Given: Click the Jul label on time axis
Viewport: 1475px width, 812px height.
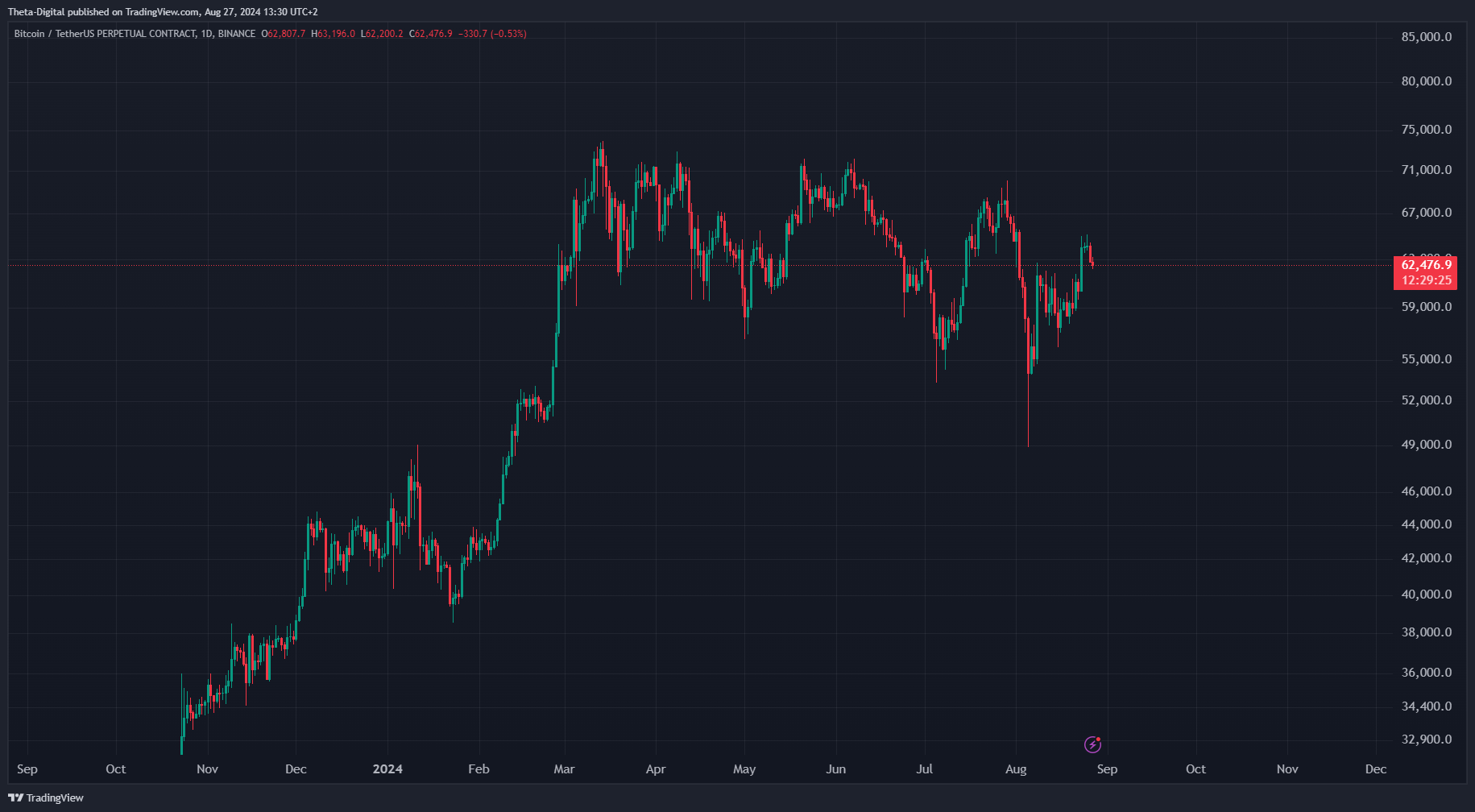Looking at the screenshot, I should 925,769.
